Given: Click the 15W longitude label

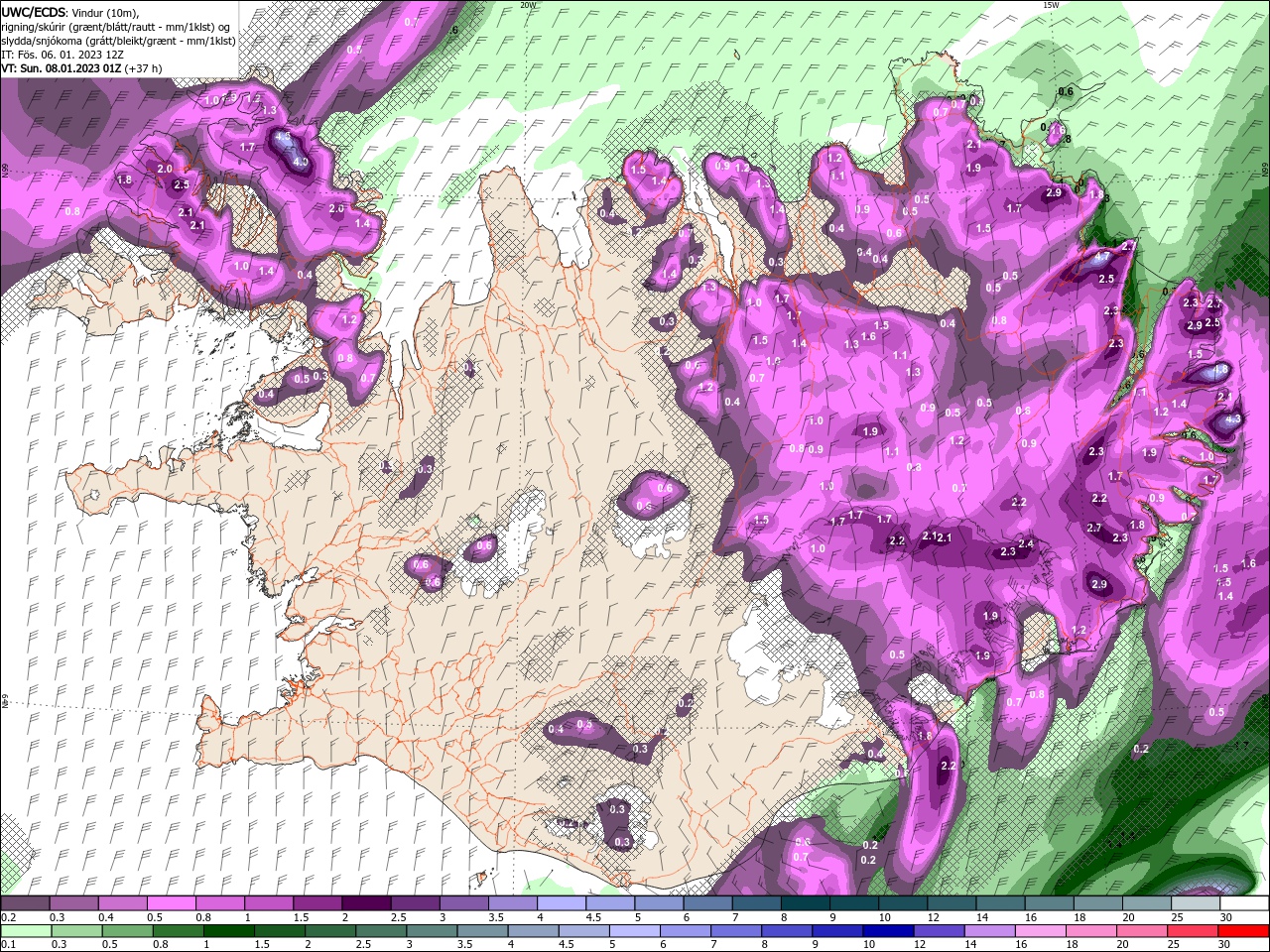Looking at the screenshot, I should pos(1051,5).
